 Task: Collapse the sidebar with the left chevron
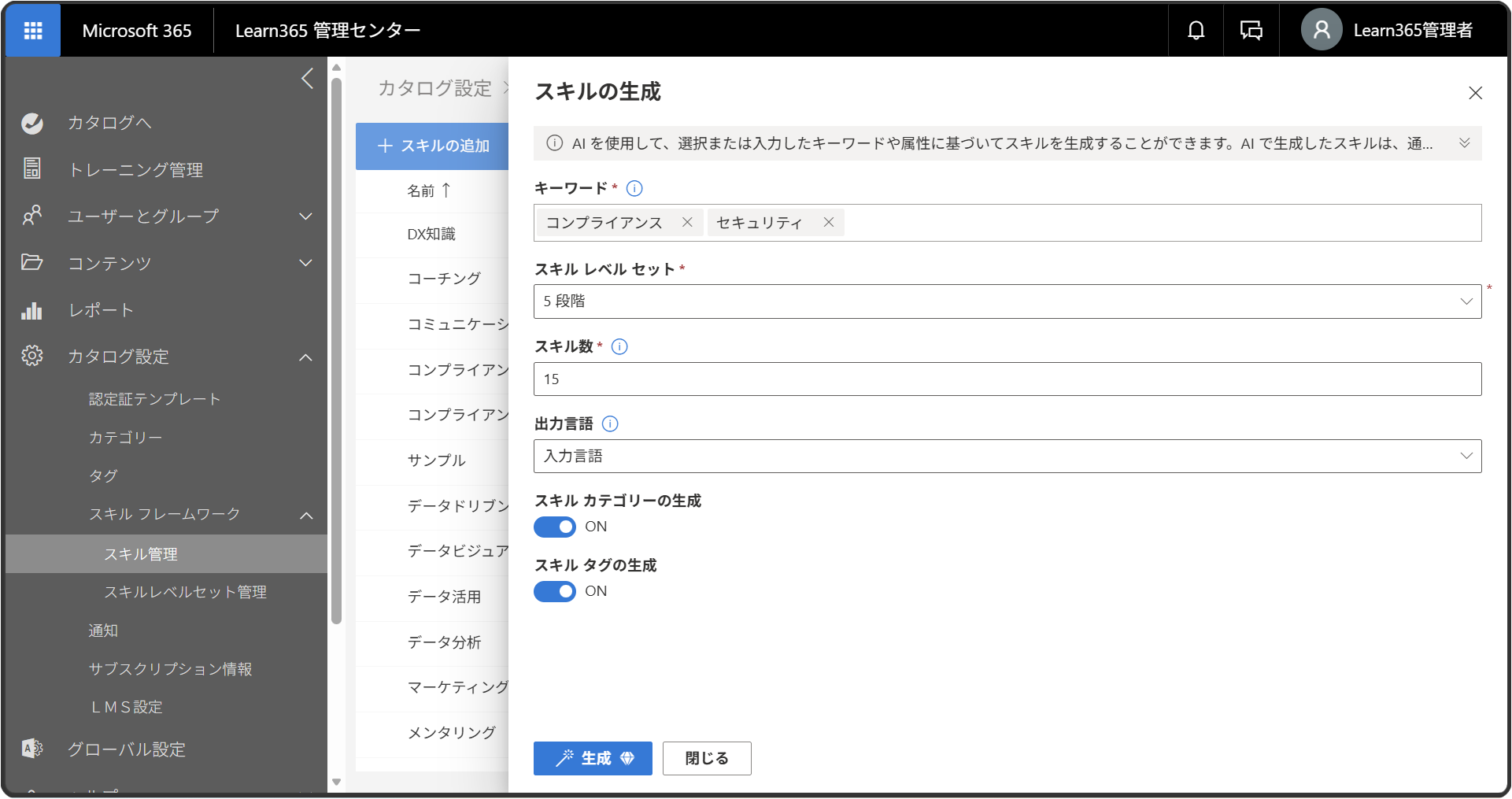pos(308,78)
